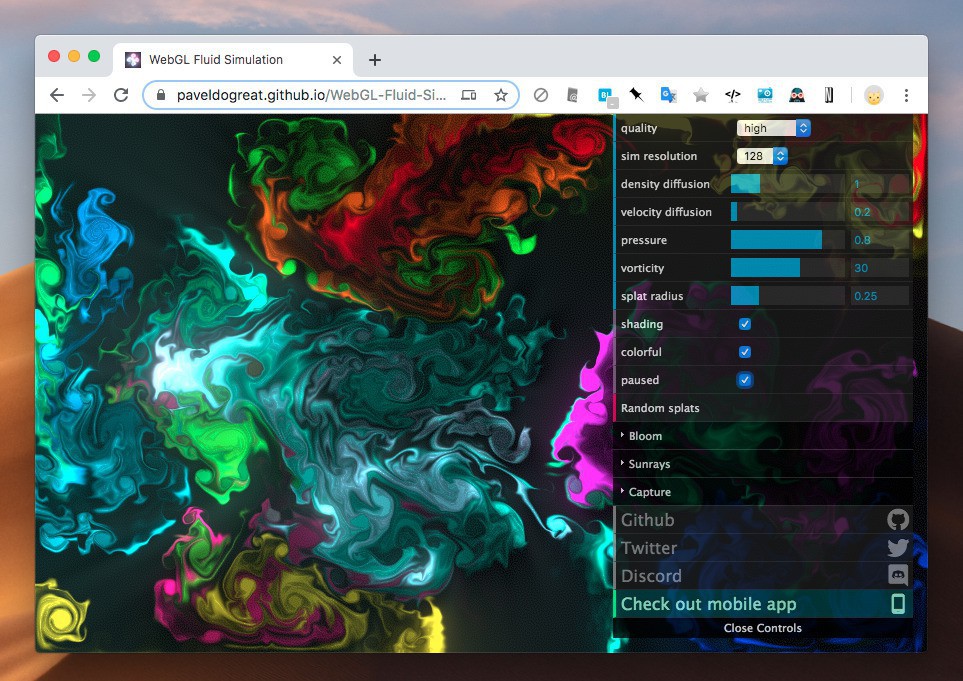The height and width of the screenshot is (681, 963).
Task: Click the Twitter bird icon
Action: 898,548
